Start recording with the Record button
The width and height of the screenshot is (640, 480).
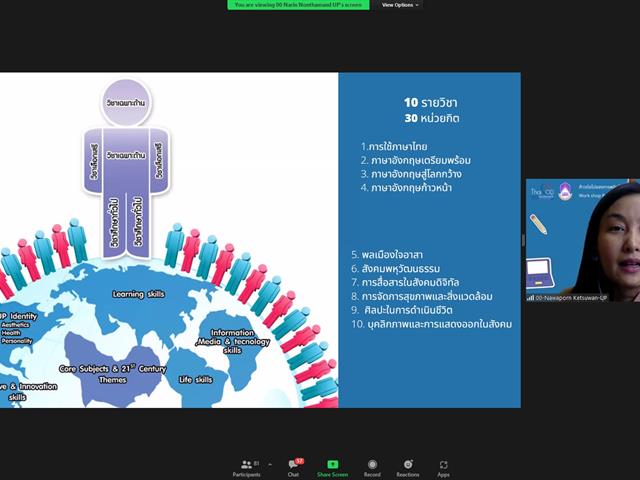point(372,468)
